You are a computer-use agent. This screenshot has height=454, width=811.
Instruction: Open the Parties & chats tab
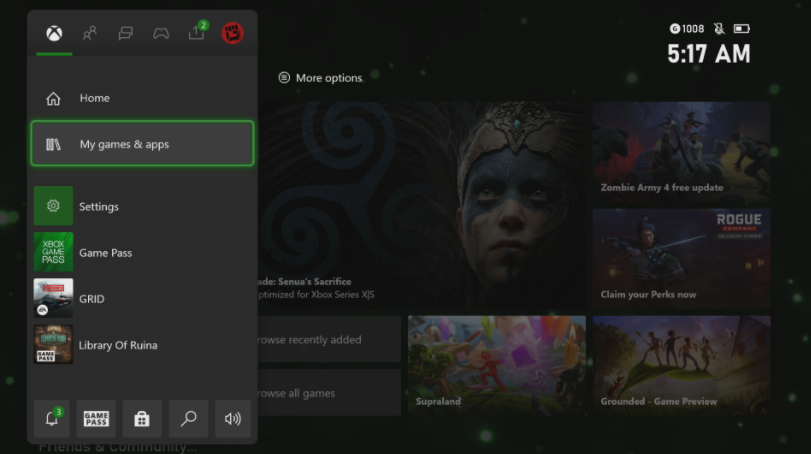tap(125, 34)
